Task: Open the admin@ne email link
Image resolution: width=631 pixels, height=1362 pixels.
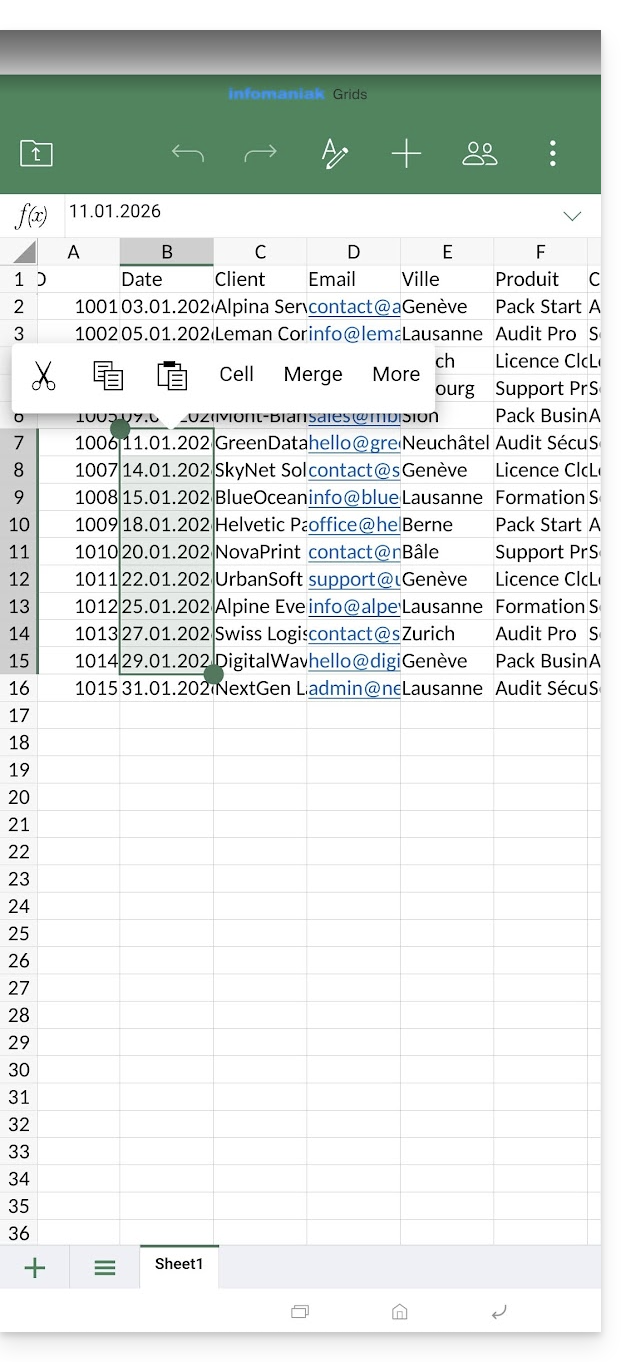Action: coord(354,688)
